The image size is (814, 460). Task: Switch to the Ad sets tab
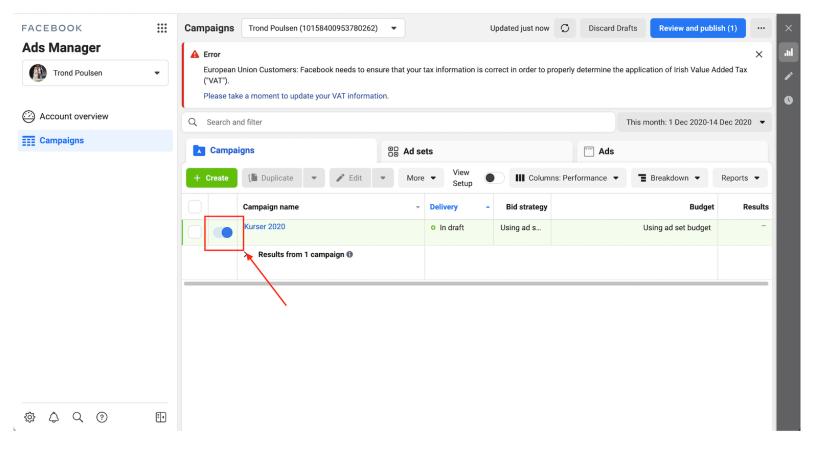pos(477,151)
